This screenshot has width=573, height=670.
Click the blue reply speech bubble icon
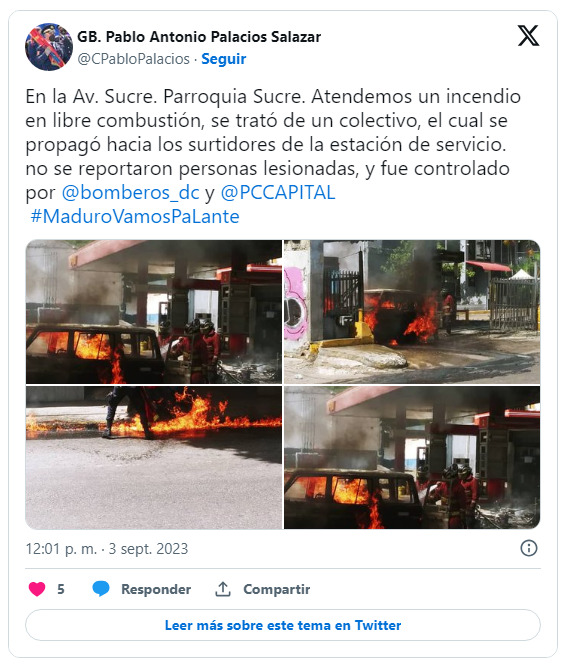[101, 589]
